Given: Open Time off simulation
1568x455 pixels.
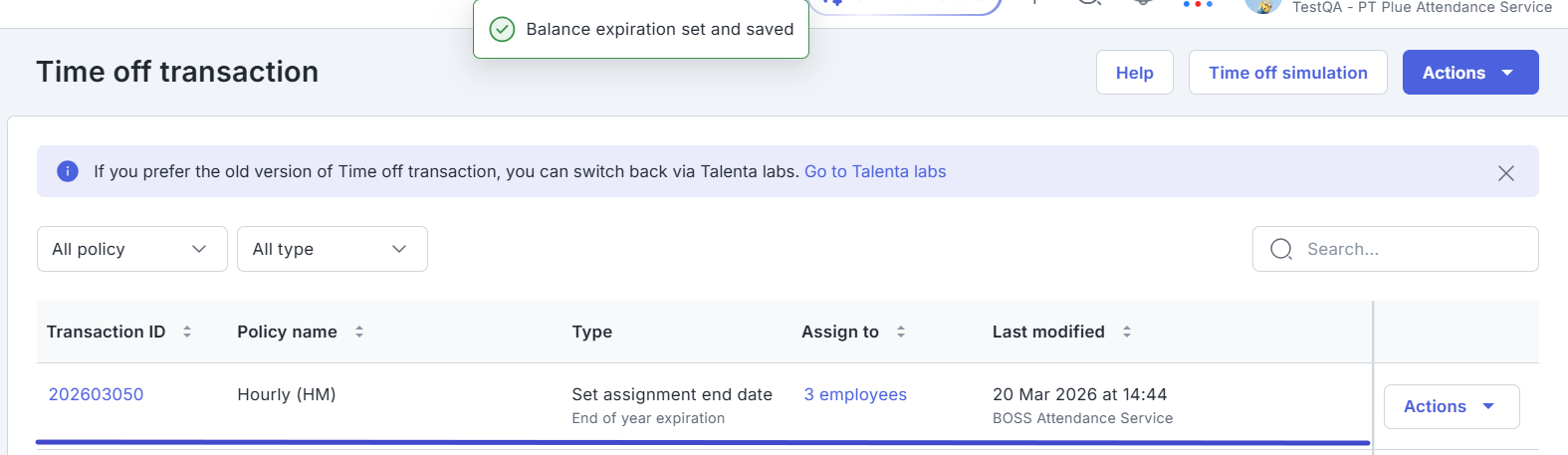Looking at the screenshot, I should click(x=1287, y=73).
